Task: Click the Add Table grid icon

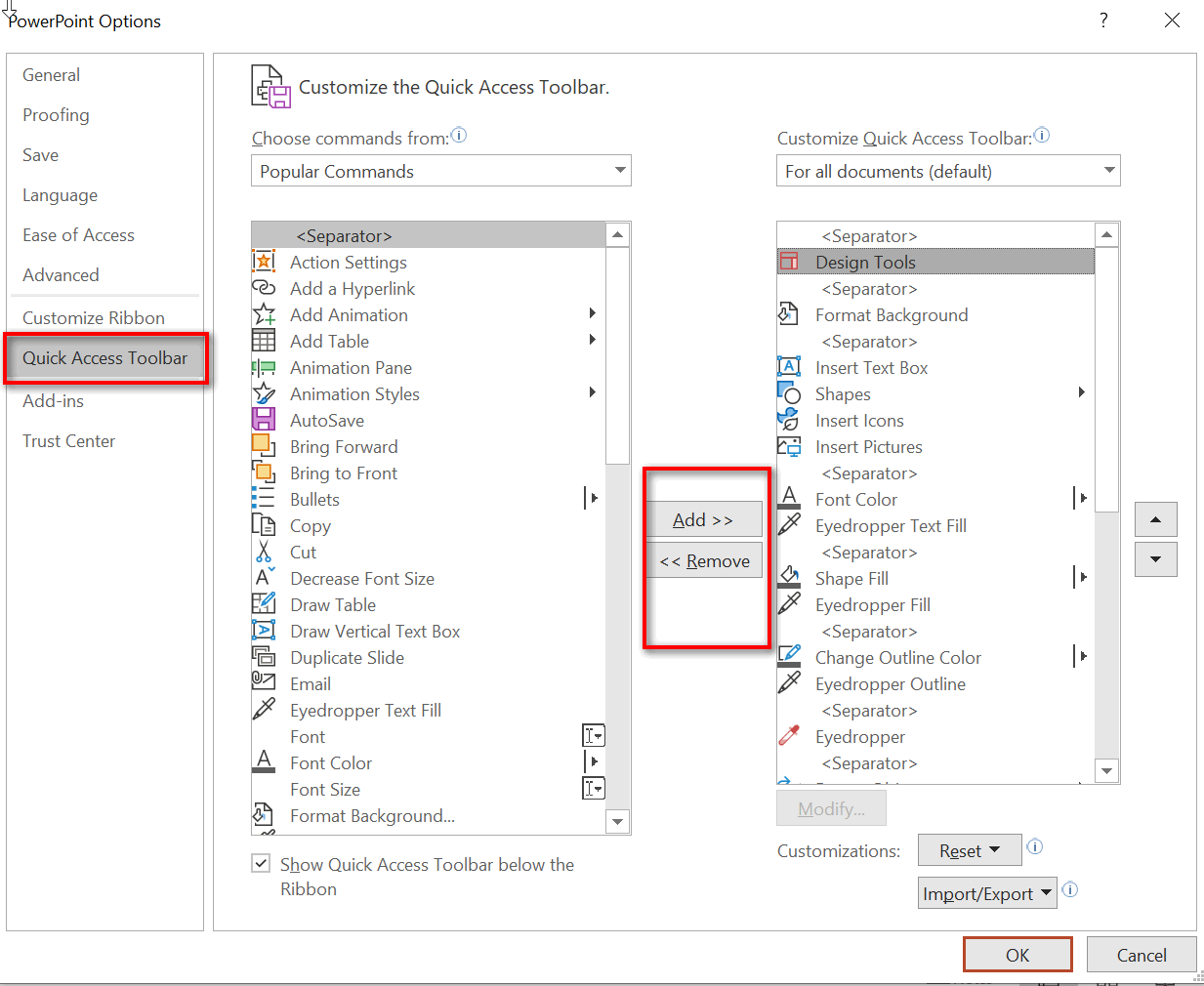Action: tap(264, 341)
